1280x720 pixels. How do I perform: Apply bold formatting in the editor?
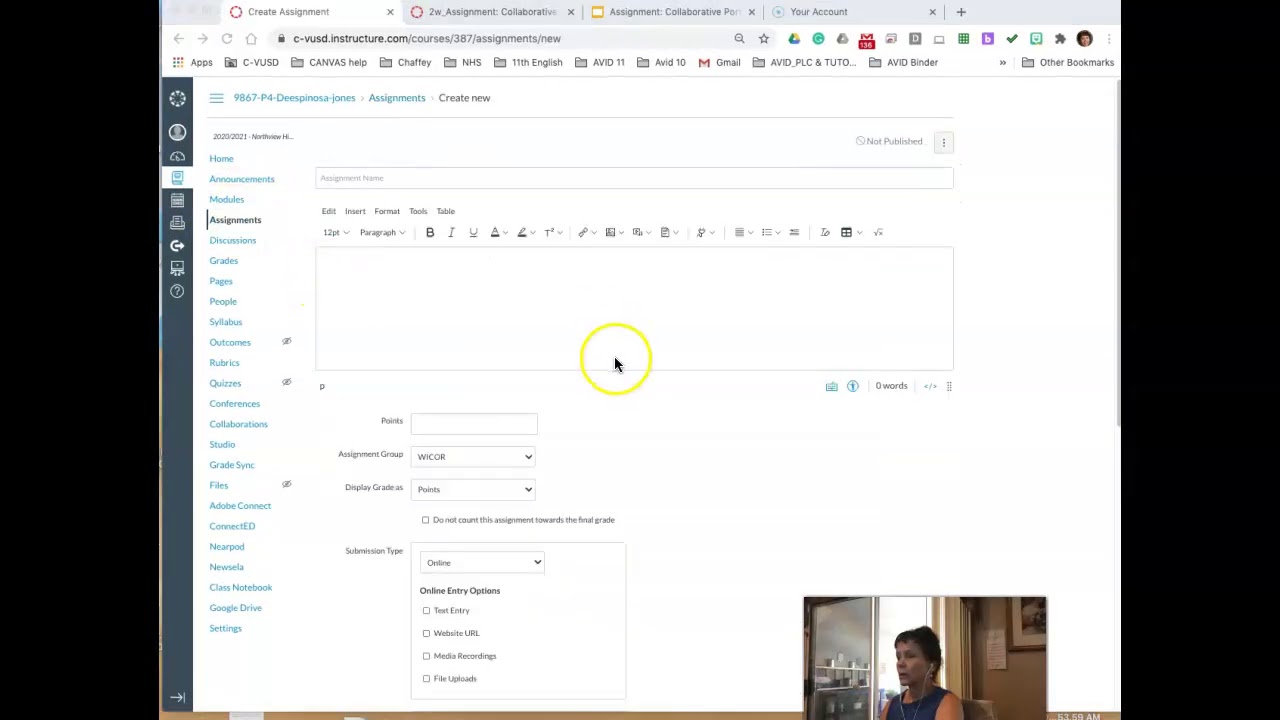[430, 232]
